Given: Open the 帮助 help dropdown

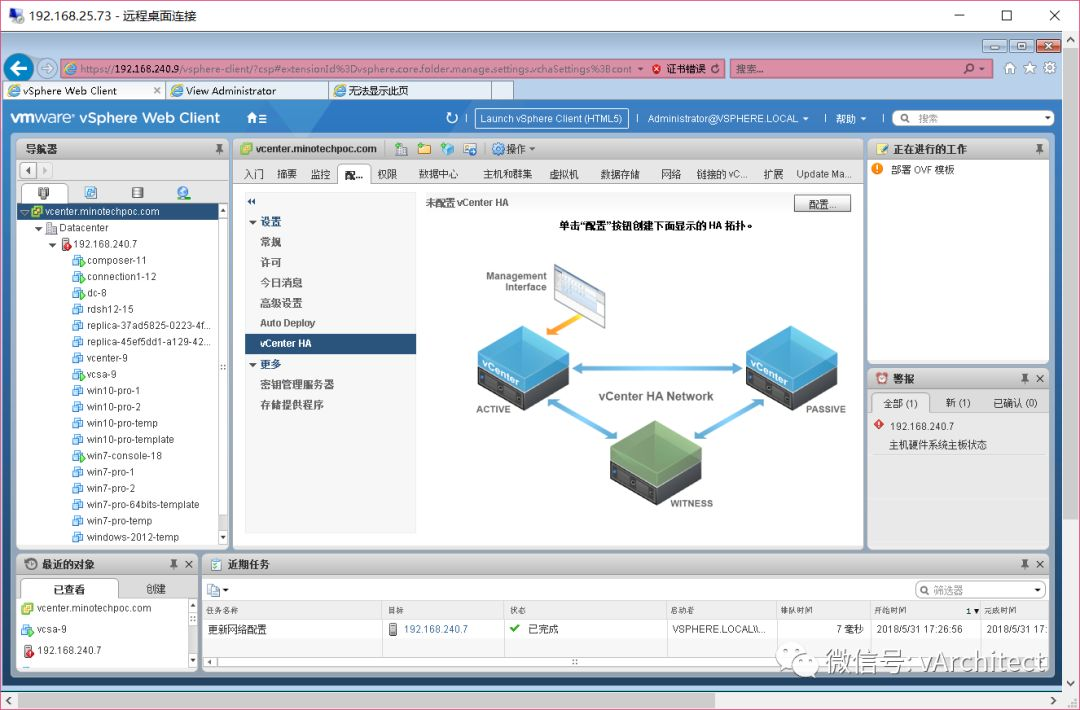Looking at the screenshot, I should pos(851,118).
